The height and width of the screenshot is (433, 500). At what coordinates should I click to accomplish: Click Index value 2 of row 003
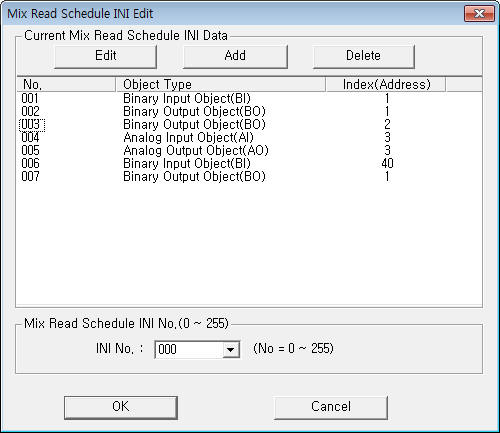(387, 124)
